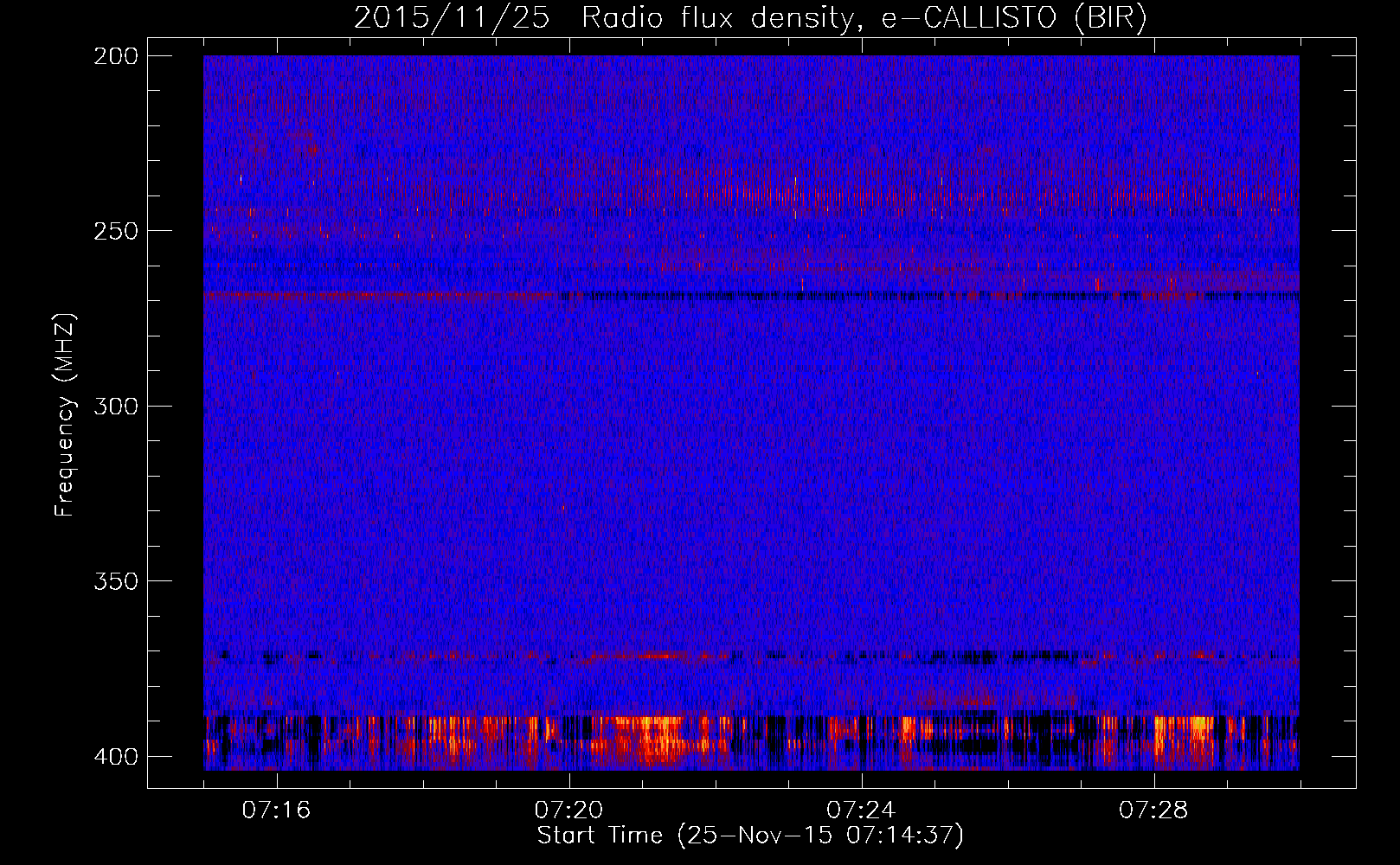Click the 07:16 time tick label

click(277, 811)
